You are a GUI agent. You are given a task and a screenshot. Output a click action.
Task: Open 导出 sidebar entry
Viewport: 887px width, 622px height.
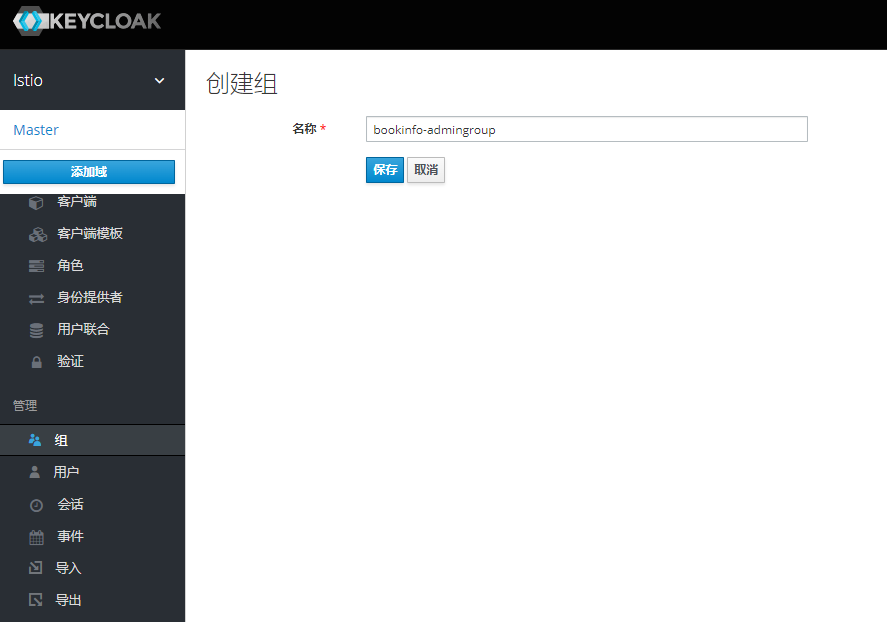pyautogui.click(x=68, y=599)
